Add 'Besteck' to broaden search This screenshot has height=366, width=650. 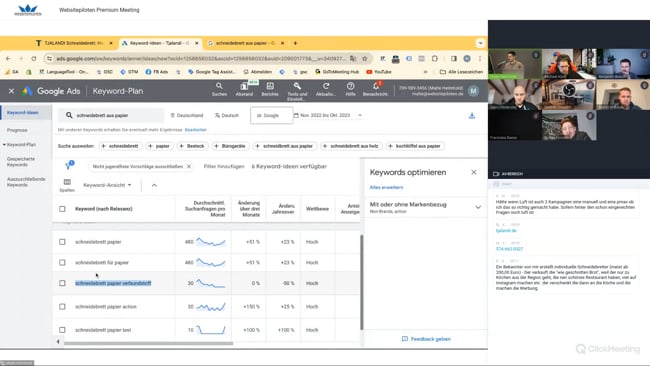tap(192, 146)
